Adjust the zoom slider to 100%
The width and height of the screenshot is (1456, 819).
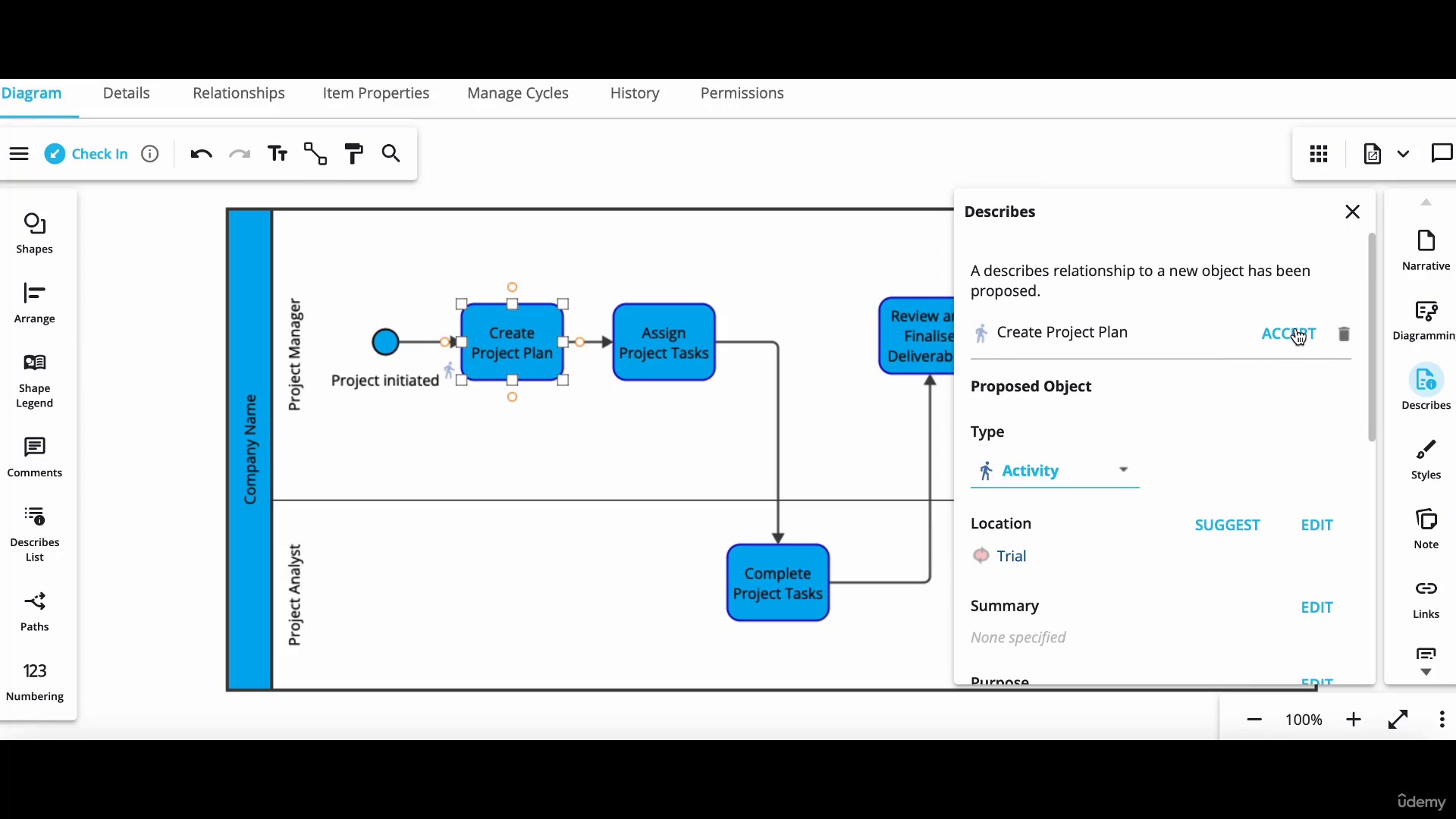(x=1303, y=719)
